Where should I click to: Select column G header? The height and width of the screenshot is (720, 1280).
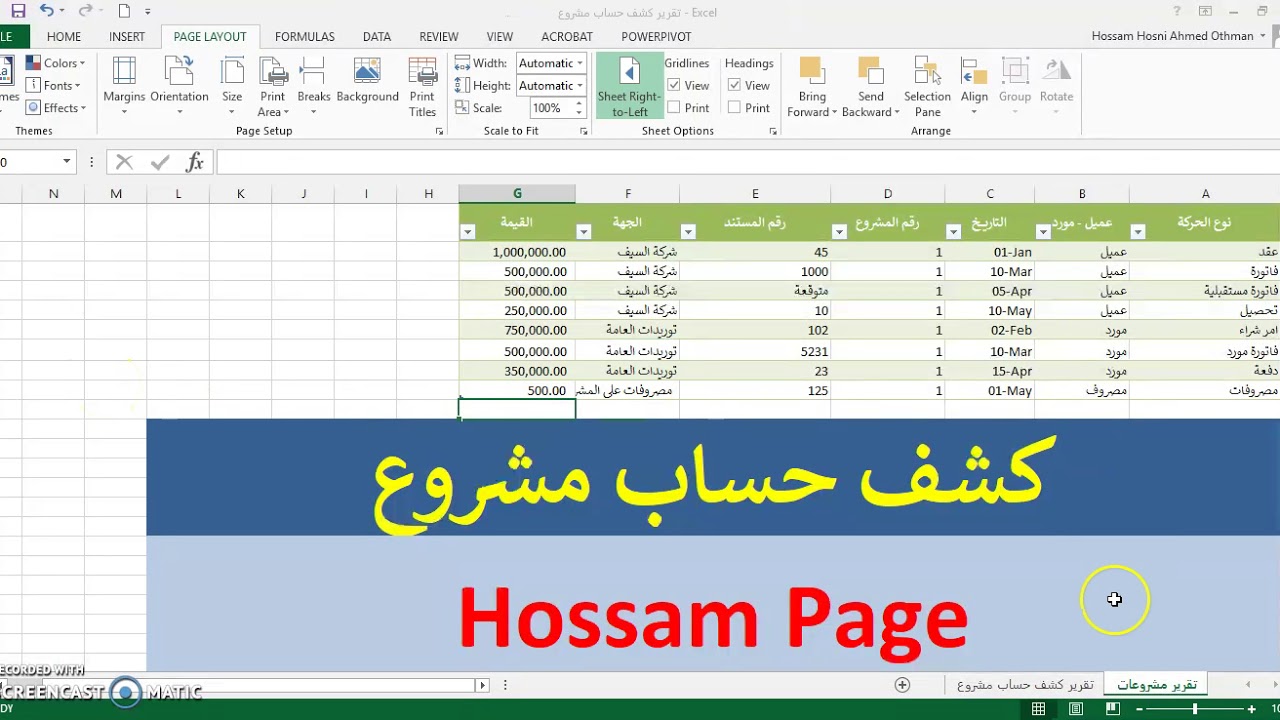pos(517,194)
